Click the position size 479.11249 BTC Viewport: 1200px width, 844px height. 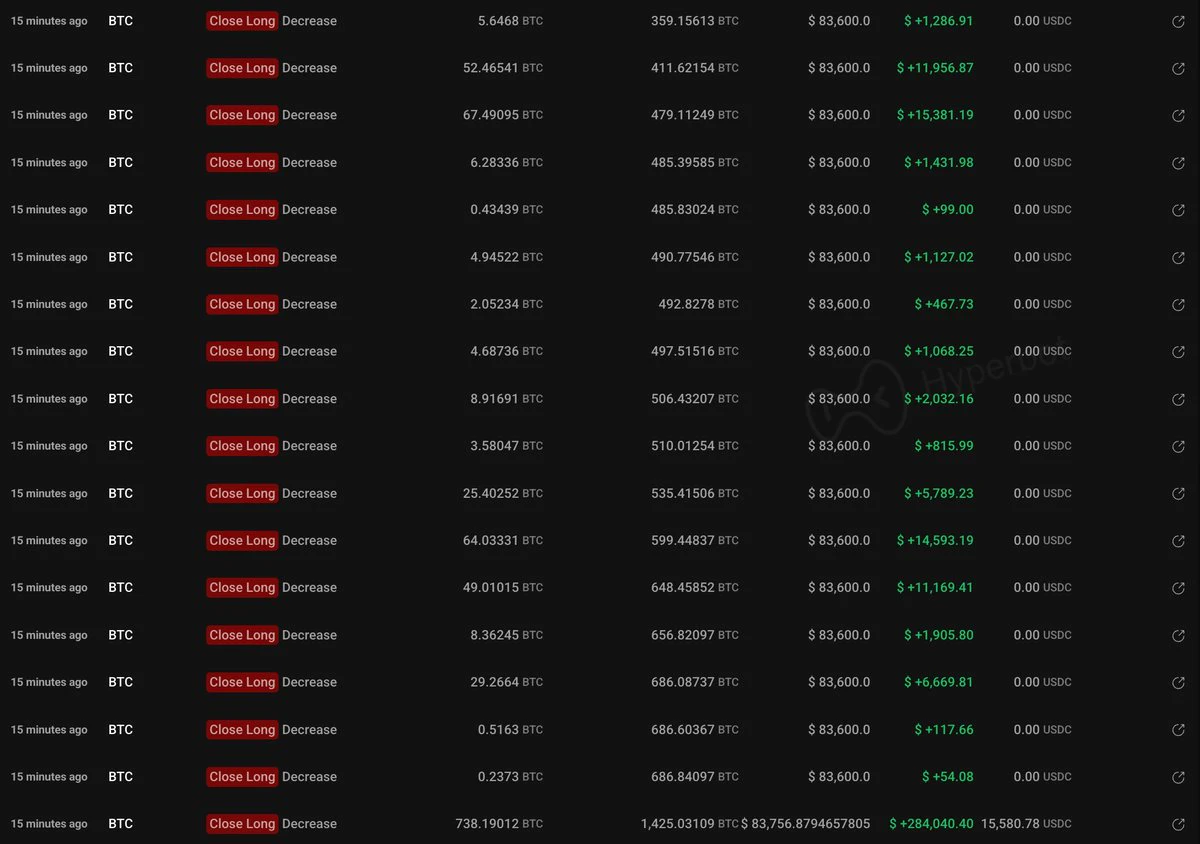point(695,115)
